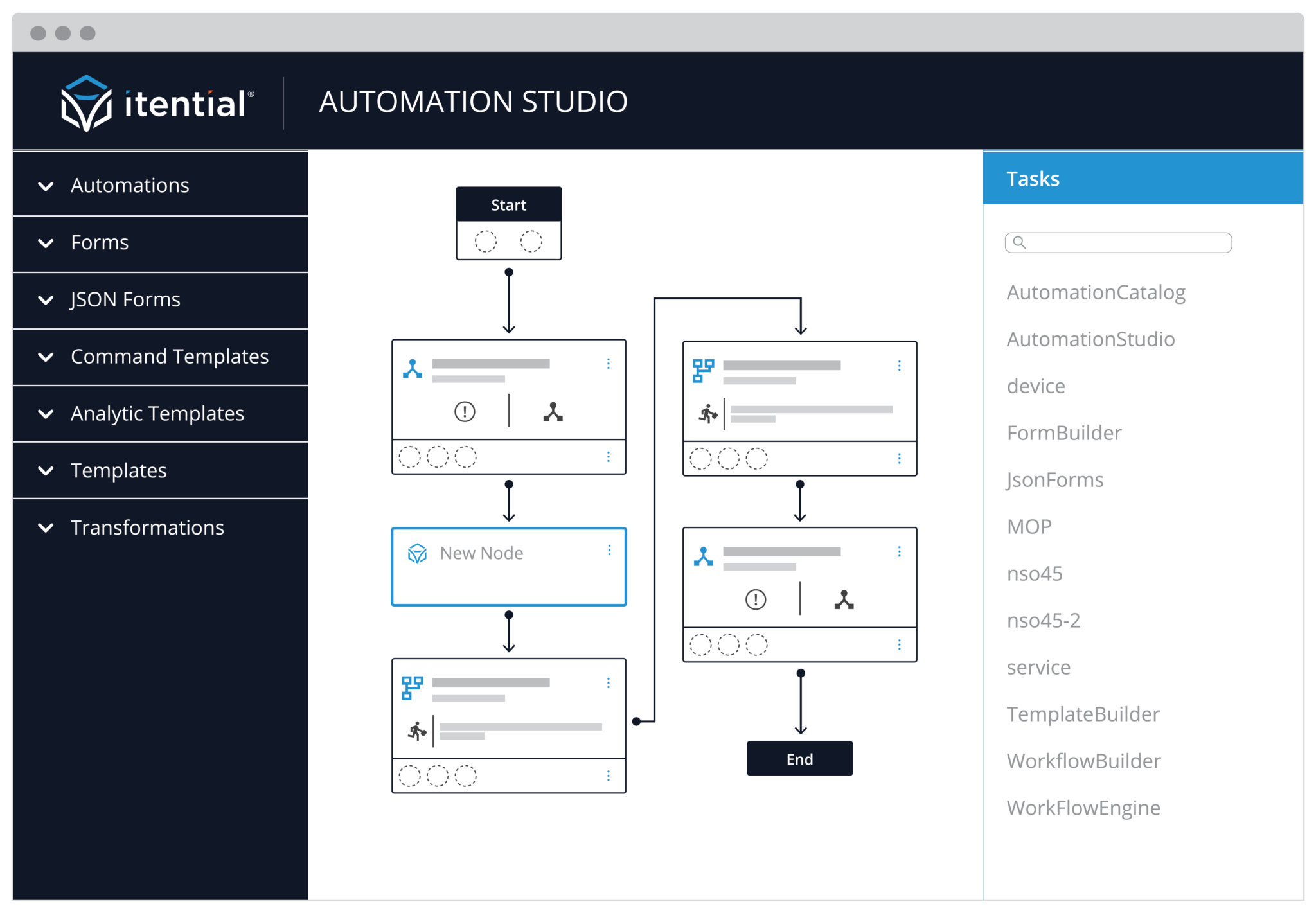The height and width of the screenshot is (913, 1316).
Task: Open the kebab menu on New Node
Action: point(609,551)
